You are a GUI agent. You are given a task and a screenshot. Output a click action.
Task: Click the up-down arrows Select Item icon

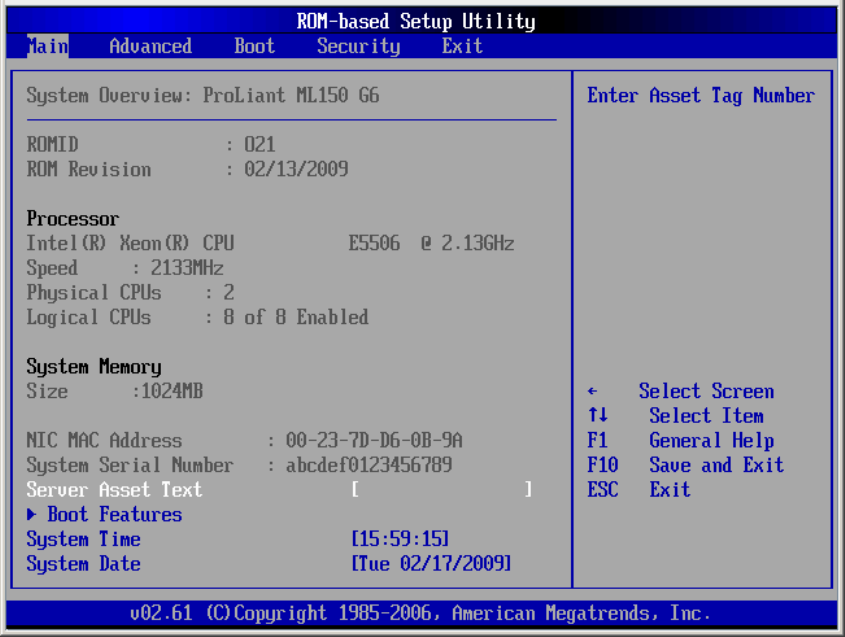(x=598, y=415)
